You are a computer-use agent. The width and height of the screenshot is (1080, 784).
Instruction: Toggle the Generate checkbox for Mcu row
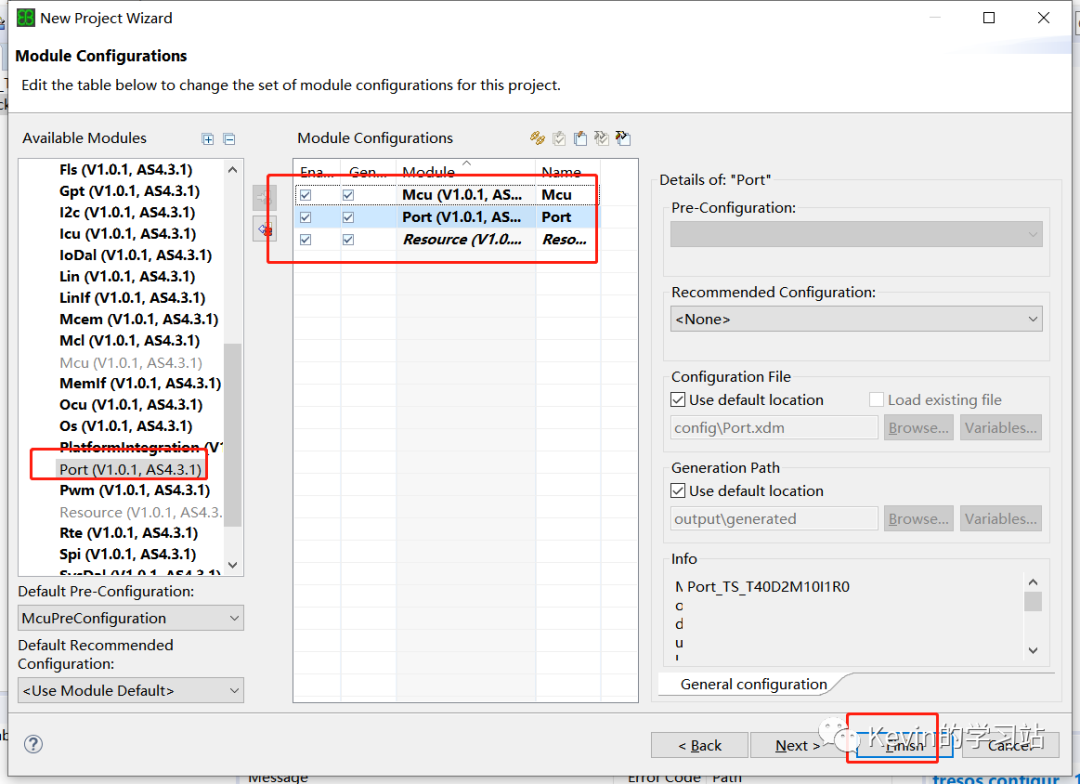(x=349, y=195)
